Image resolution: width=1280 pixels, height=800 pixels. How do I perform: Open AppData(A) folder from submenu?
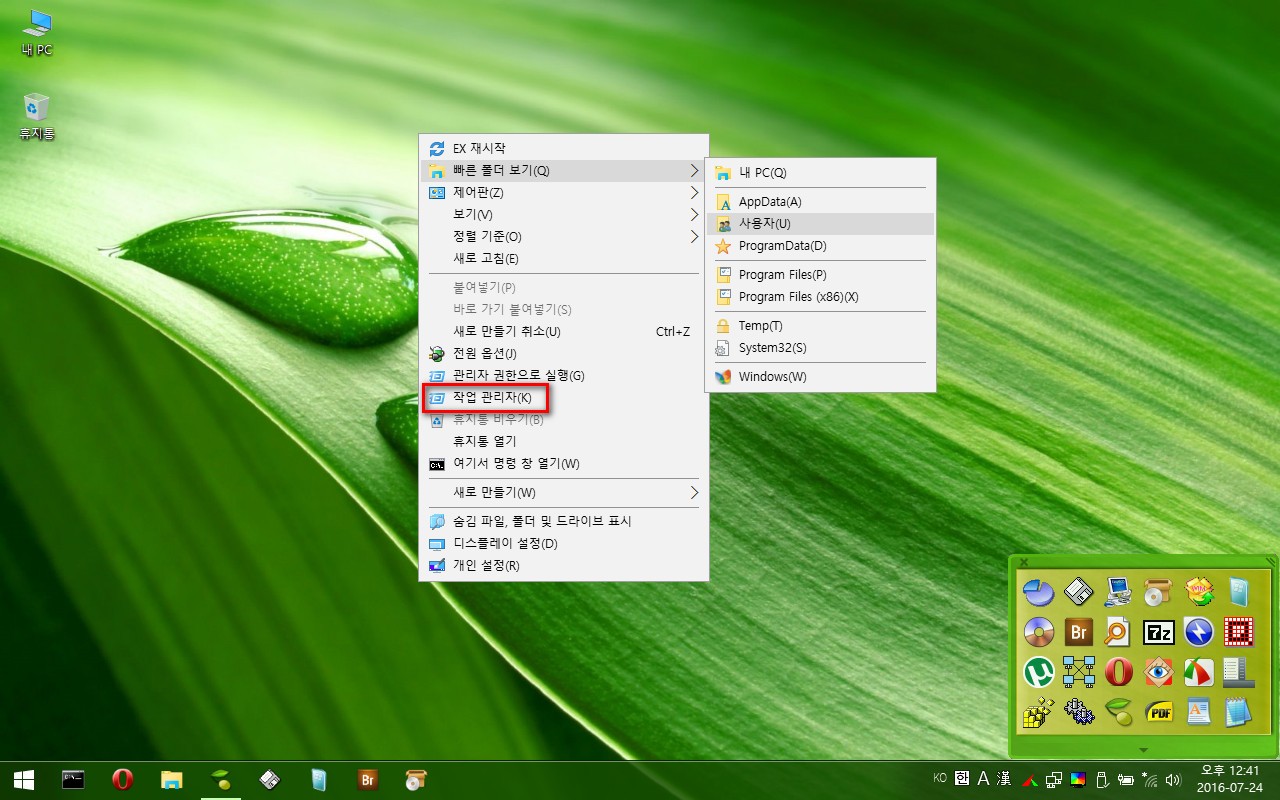(820, 201)
